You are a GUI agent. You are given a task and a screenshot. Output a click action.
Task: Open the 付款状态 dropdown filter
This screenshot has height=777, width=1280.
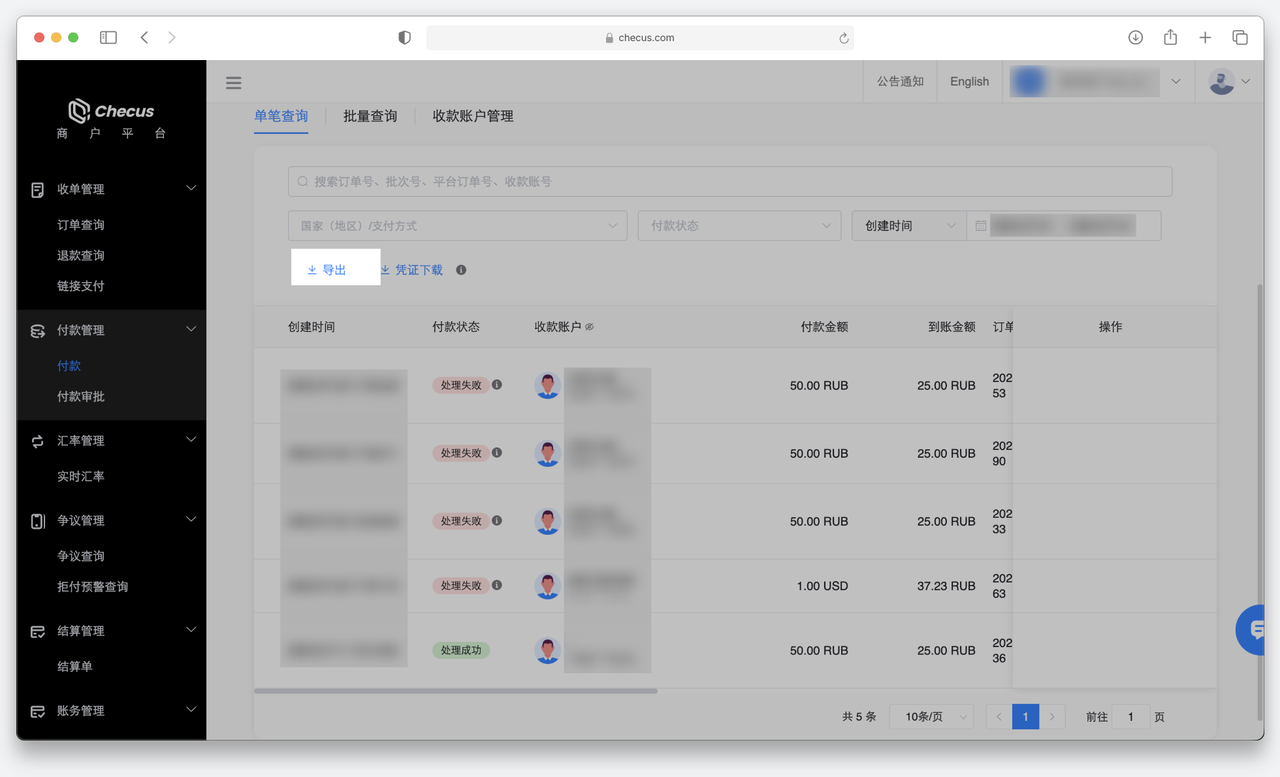tap(739, 226)
